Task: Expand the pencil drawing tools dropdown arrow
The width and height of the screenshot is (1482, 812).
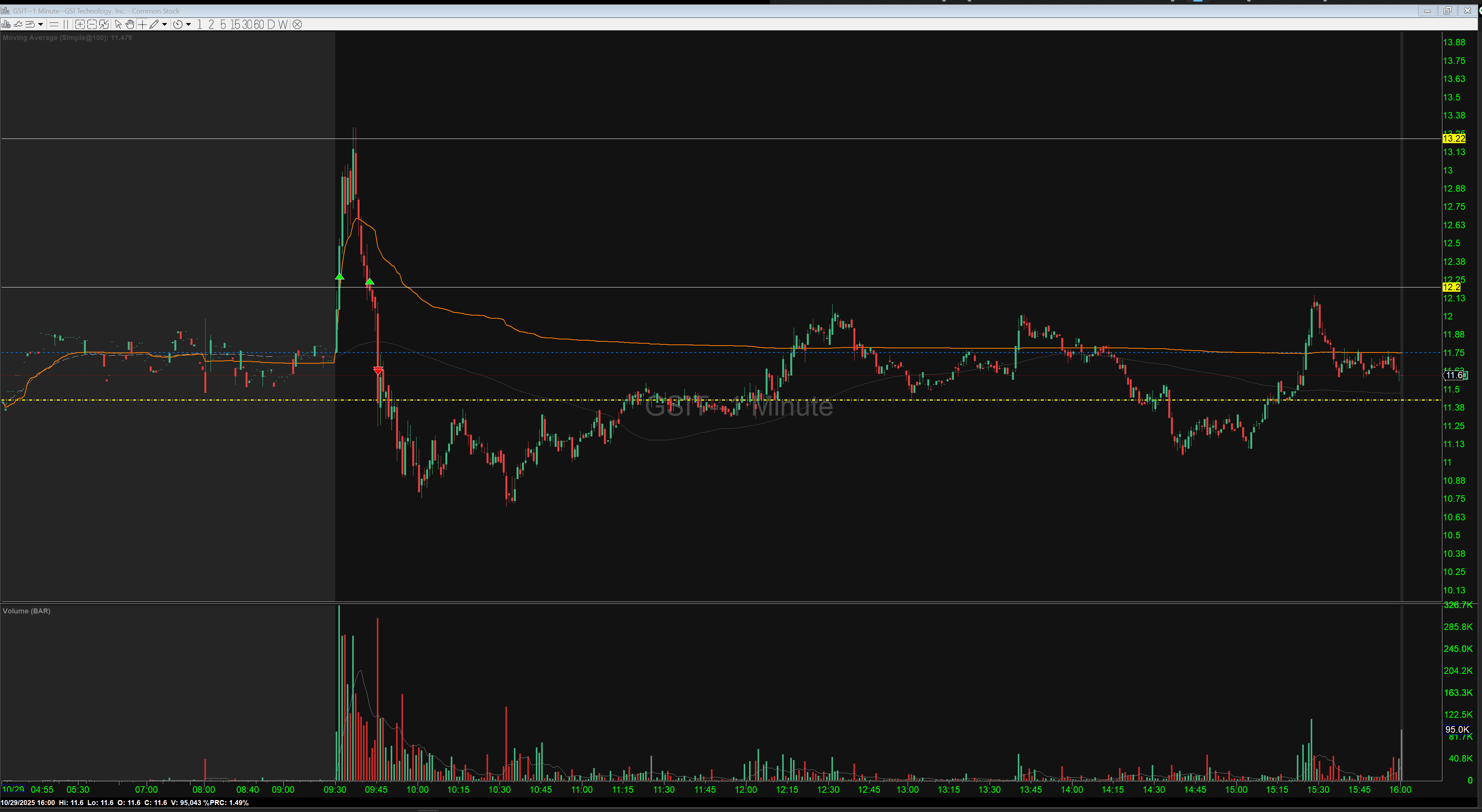Action: coord(164,24)
